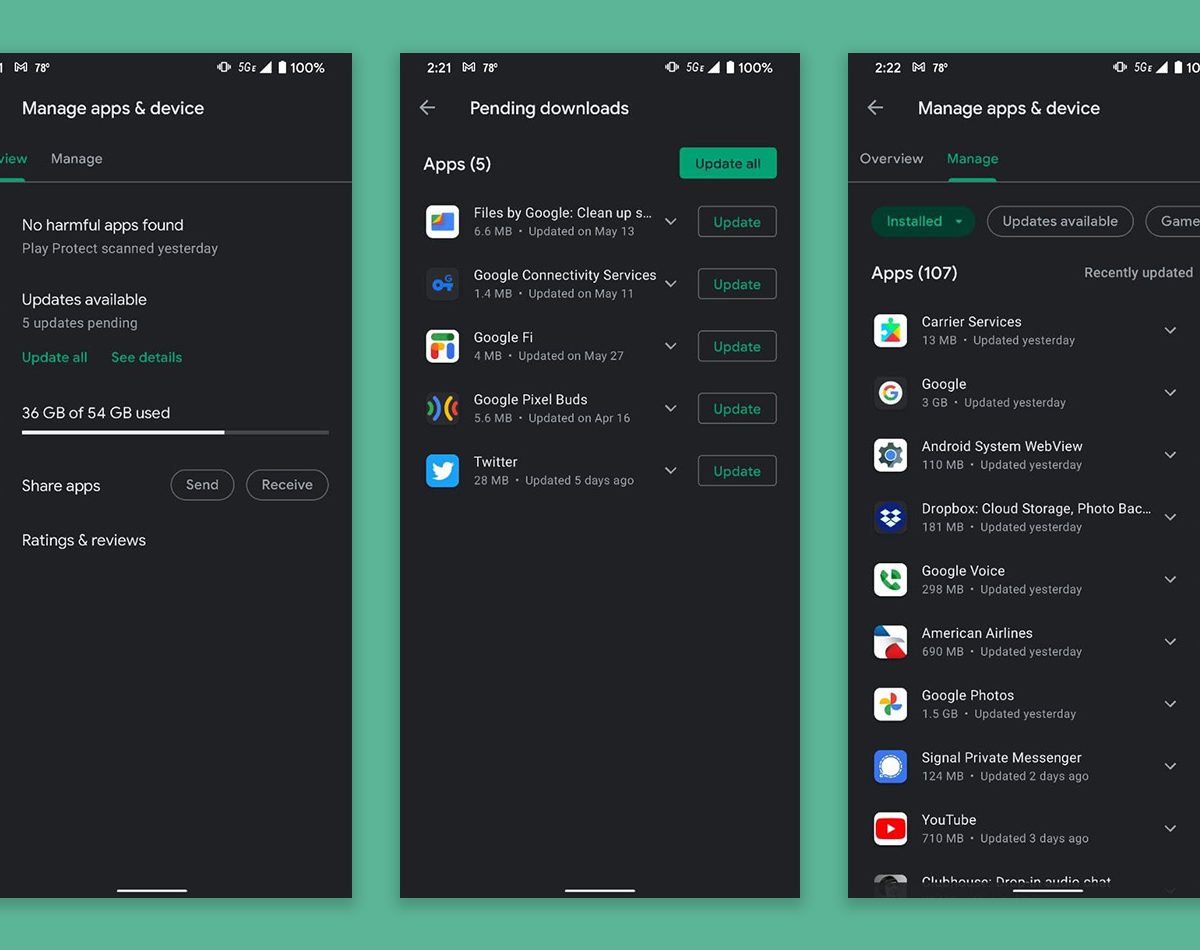Switch to the Overview tab
Image resolution: width=1200 pixels, height=950 pixels.
(891, 159)
